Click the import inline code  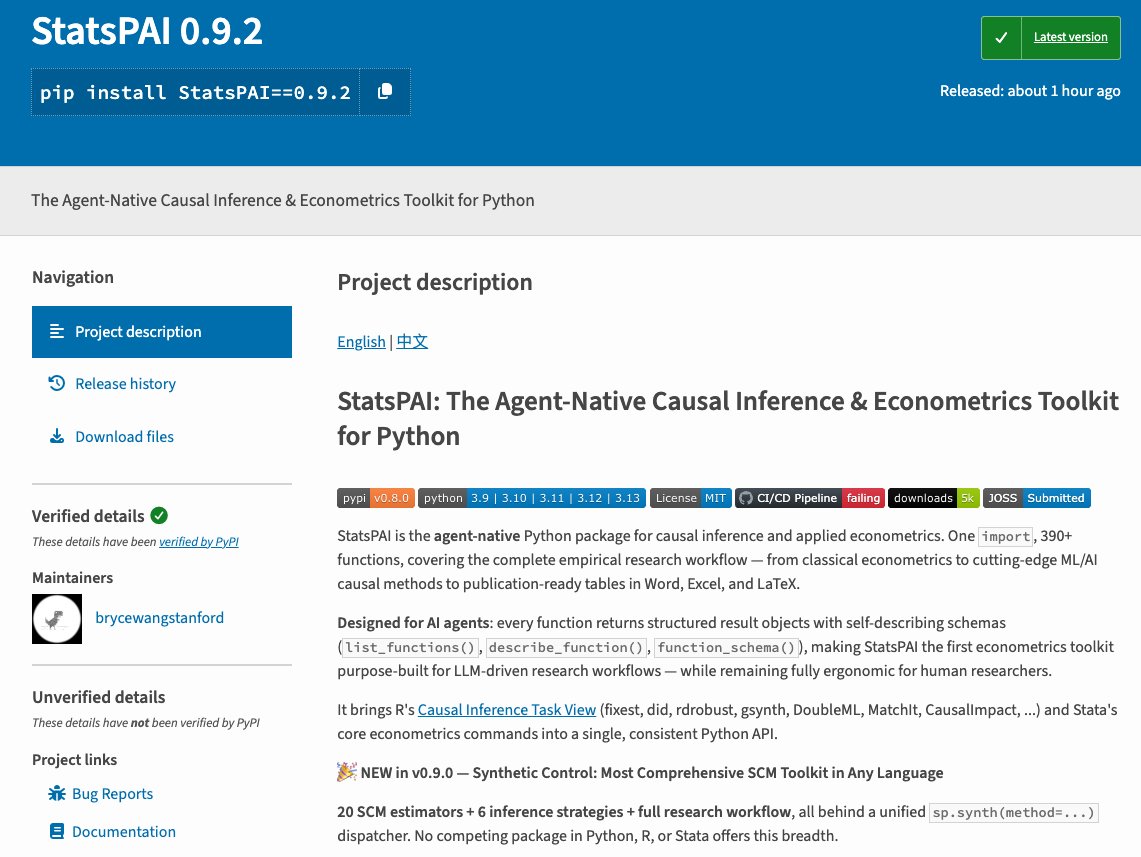point(1006,537)
